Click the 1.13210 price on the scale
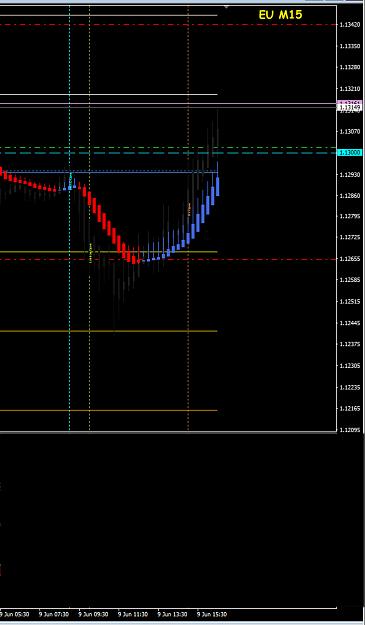 (349, 89)
